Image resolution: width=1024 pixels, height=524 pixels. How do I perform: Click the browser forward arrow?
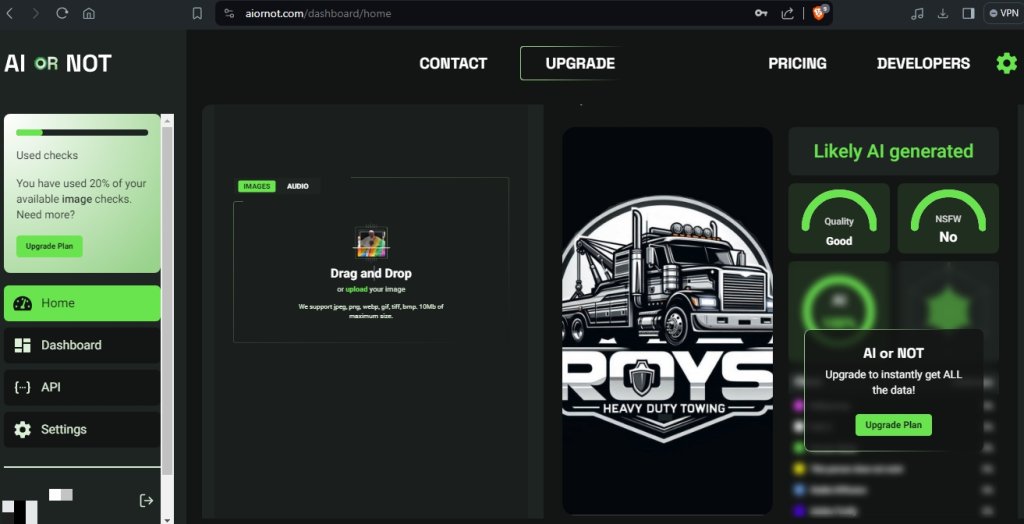pyautogui.click(x=35, y=13)
